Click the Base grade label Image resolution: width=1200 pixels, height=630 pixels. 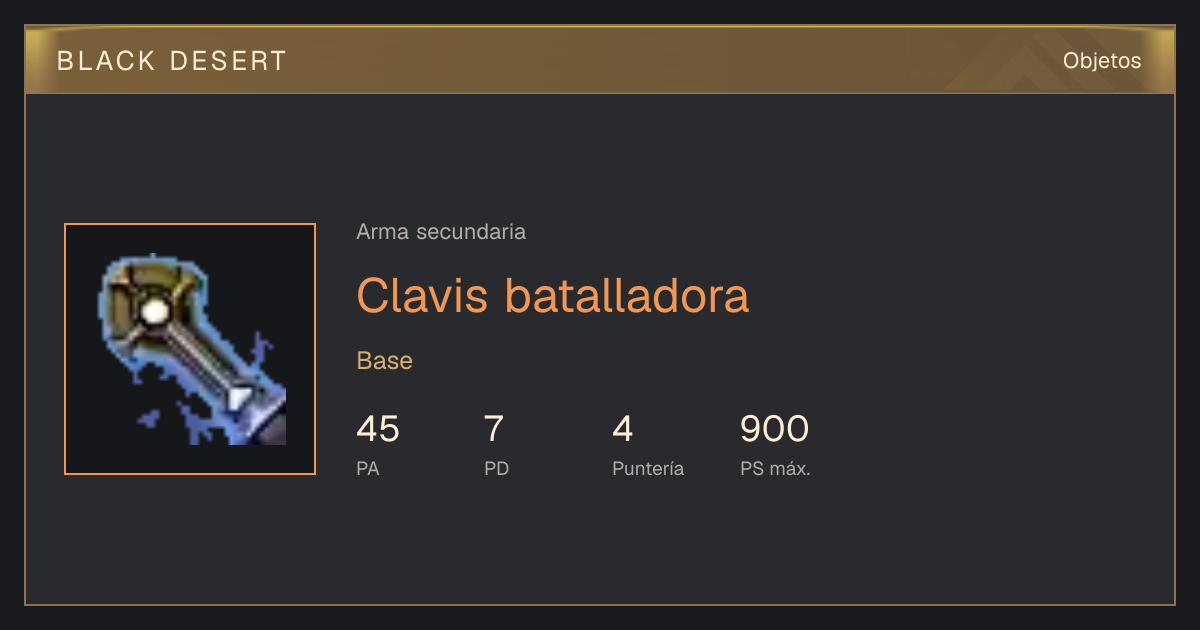tap(385, 361)
